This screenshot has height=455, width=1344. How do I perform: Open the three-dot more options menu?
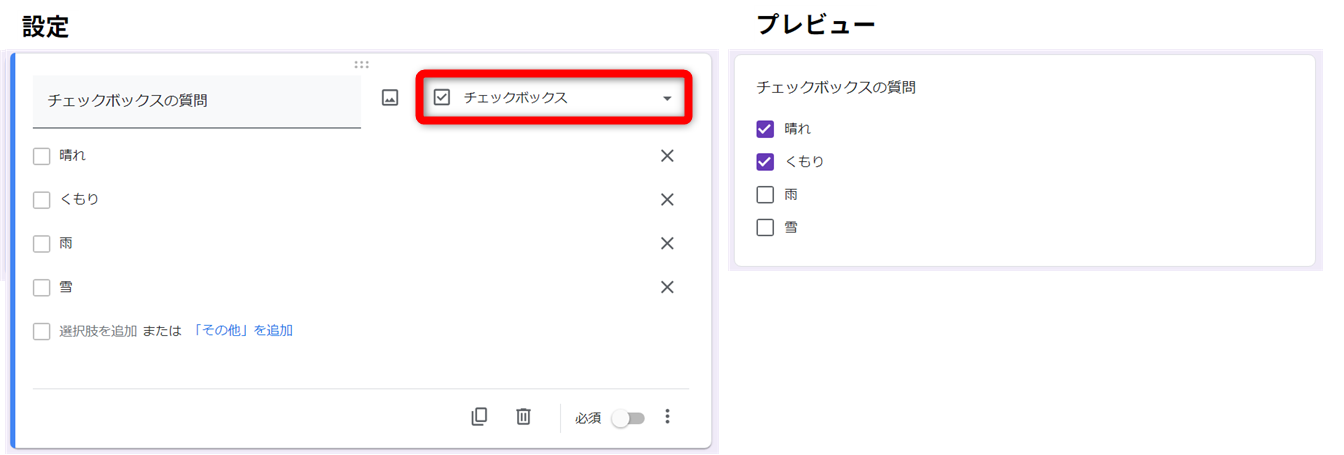coord(668,417)
